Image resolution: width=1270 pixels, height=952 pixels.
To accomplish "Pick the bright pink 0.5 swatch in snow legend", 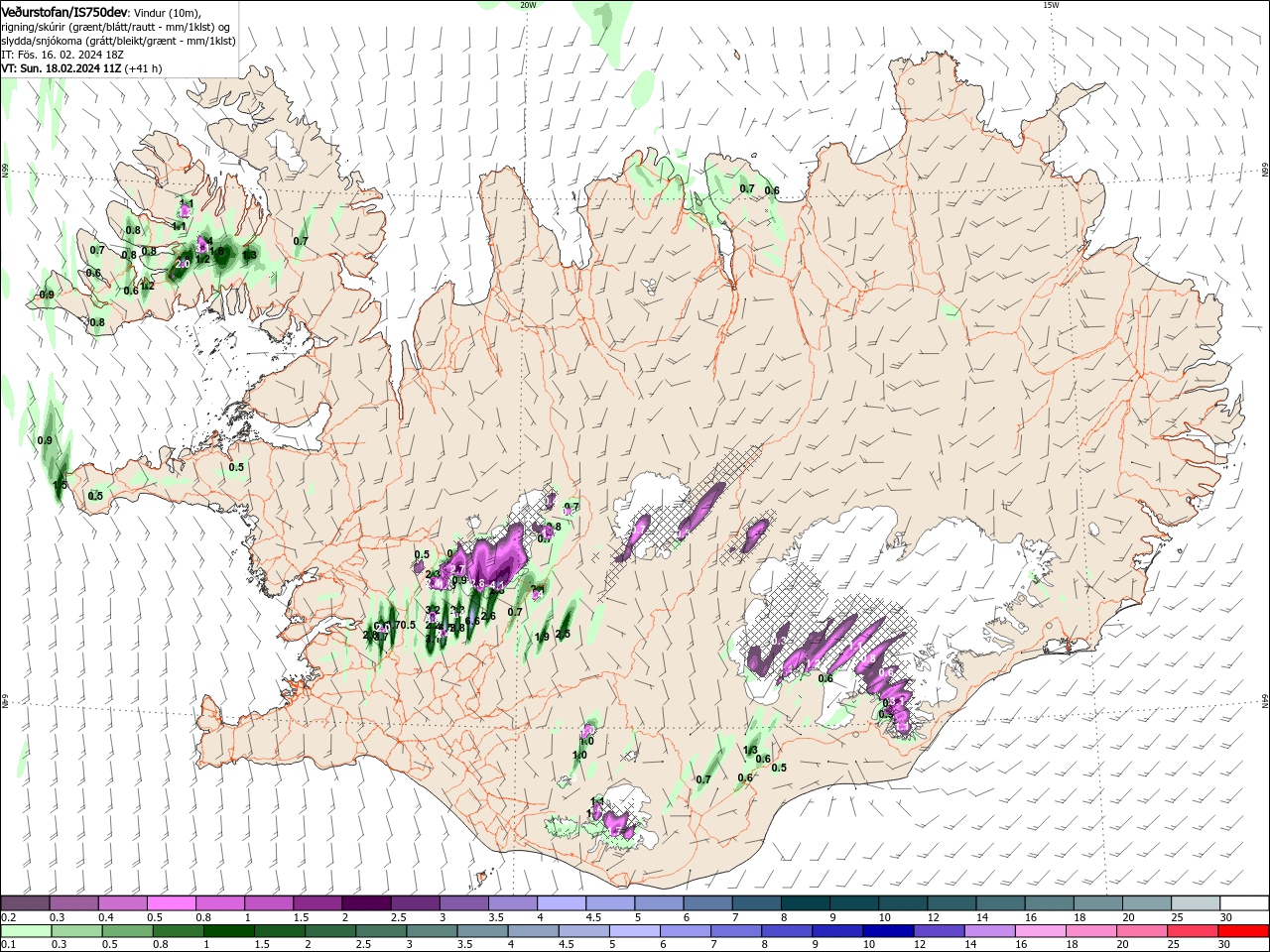I will point(171,903).
